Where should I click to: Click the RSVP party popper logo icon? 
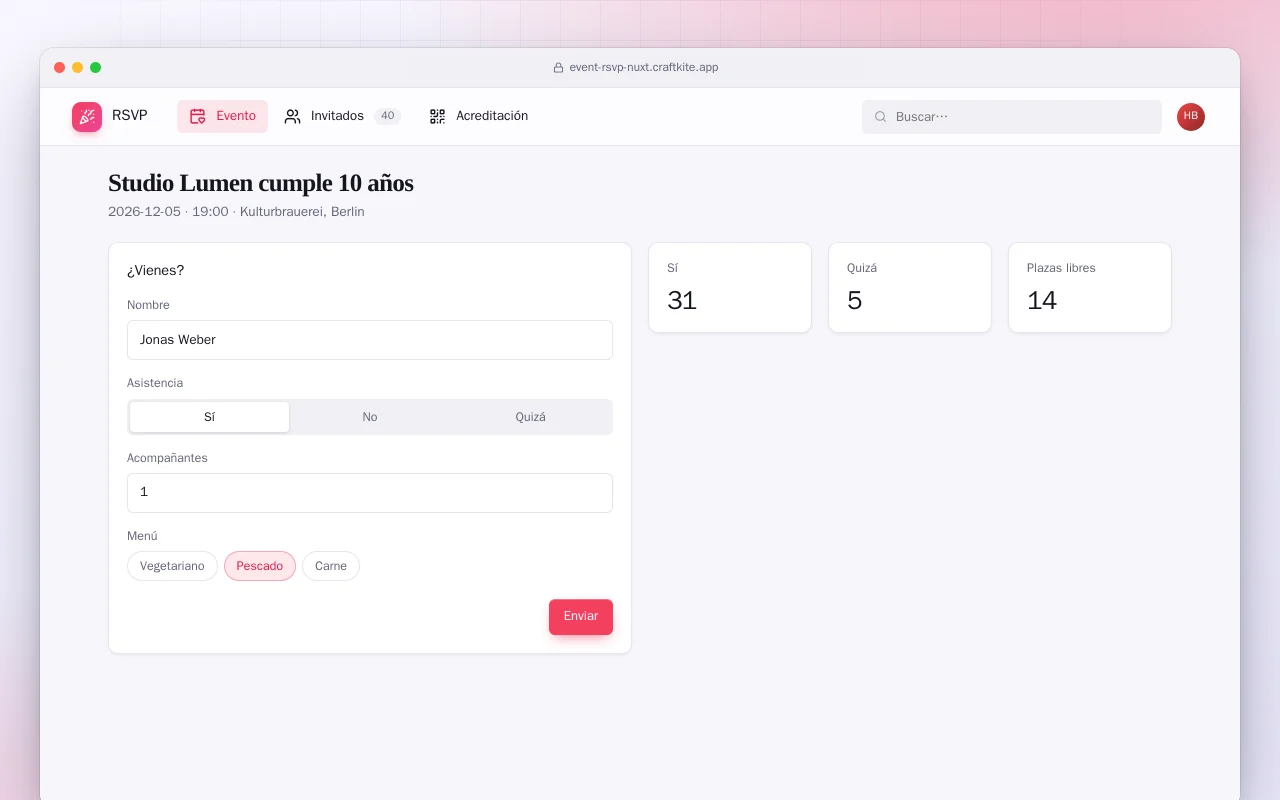click(87, 117)
